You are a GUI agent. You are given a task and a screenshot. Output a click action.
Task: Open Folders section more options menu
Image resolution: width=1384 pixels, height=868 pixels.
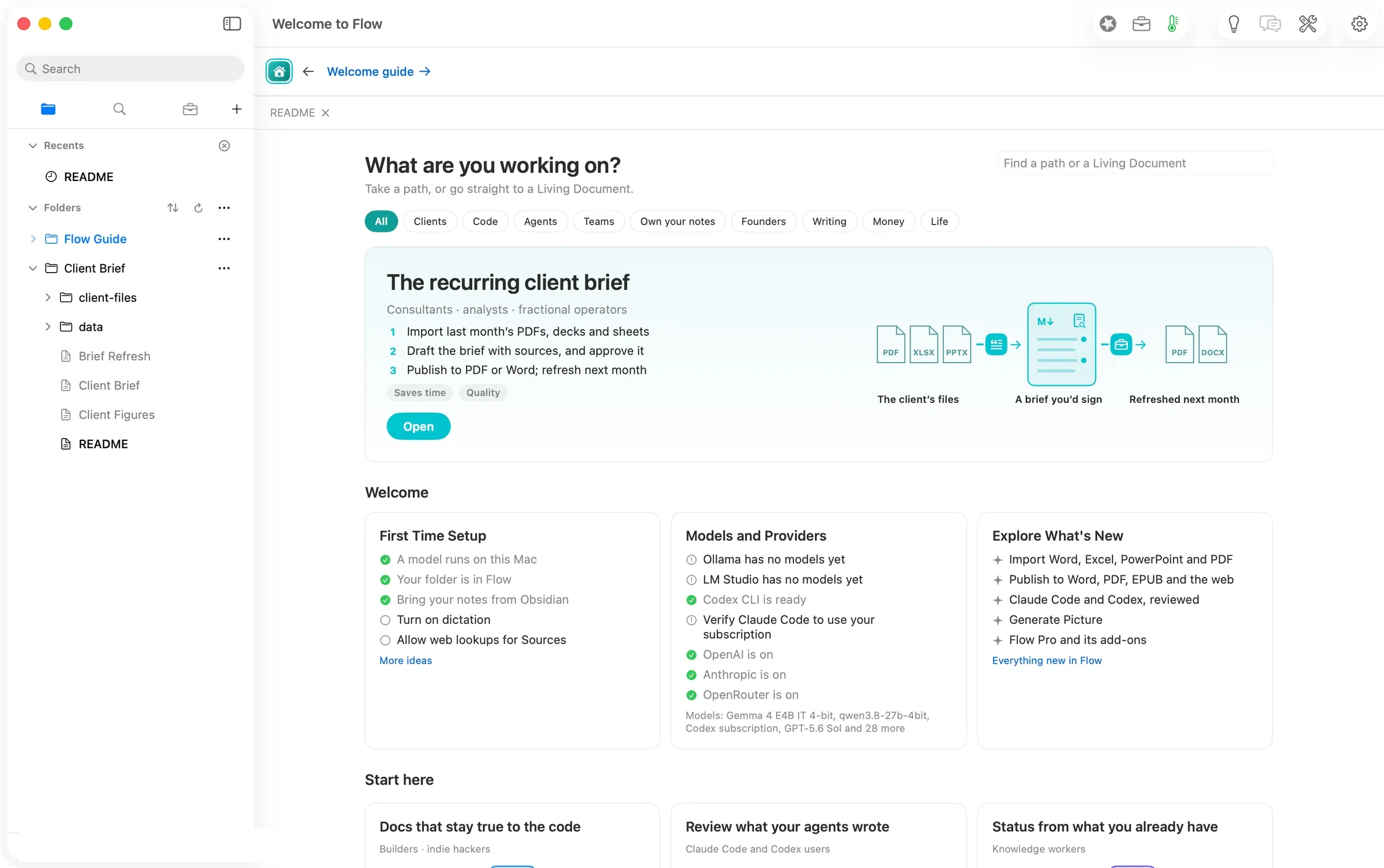224,207
